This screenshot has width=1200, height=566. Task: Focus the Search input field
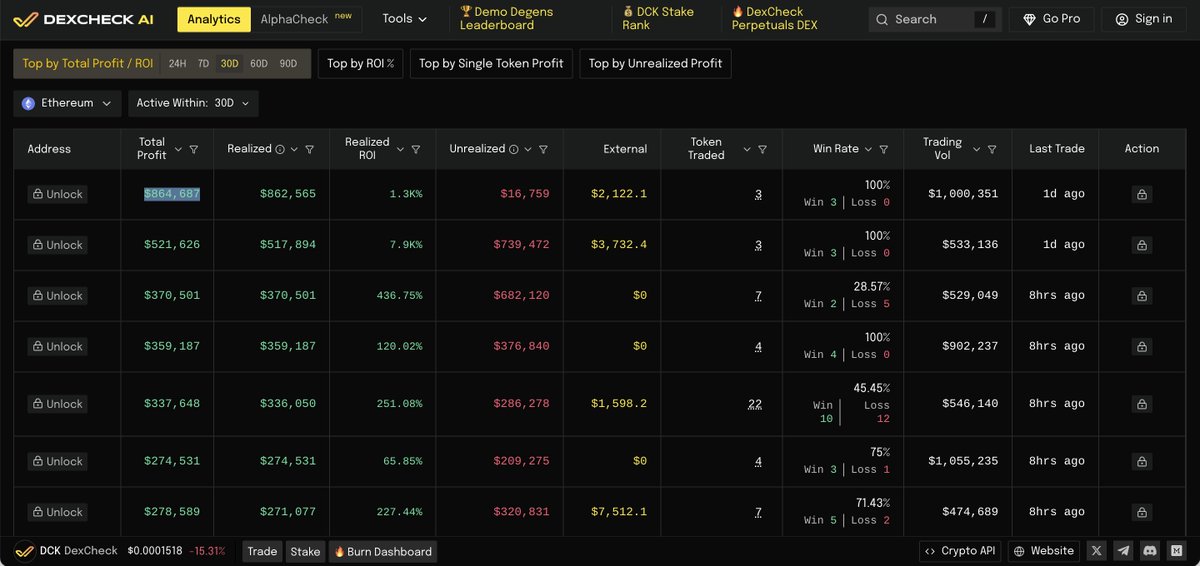pyautogui.click(x=934, y=19)
